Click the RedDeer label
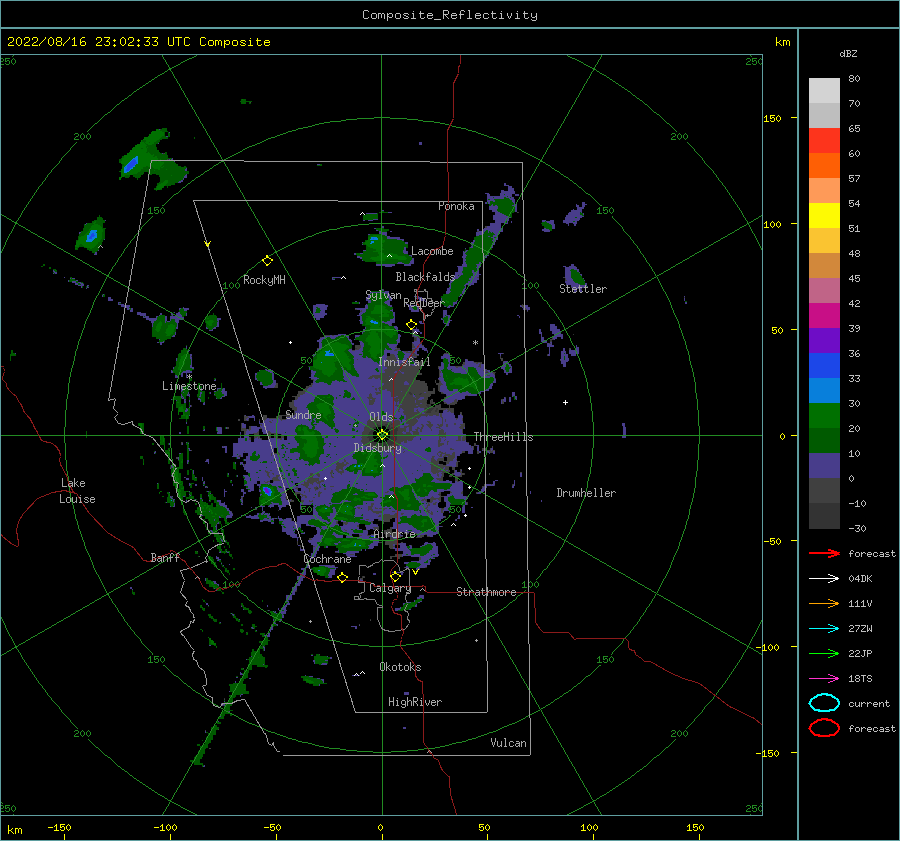The height and width of the screenshot is (841, 900). pos(424,303)
